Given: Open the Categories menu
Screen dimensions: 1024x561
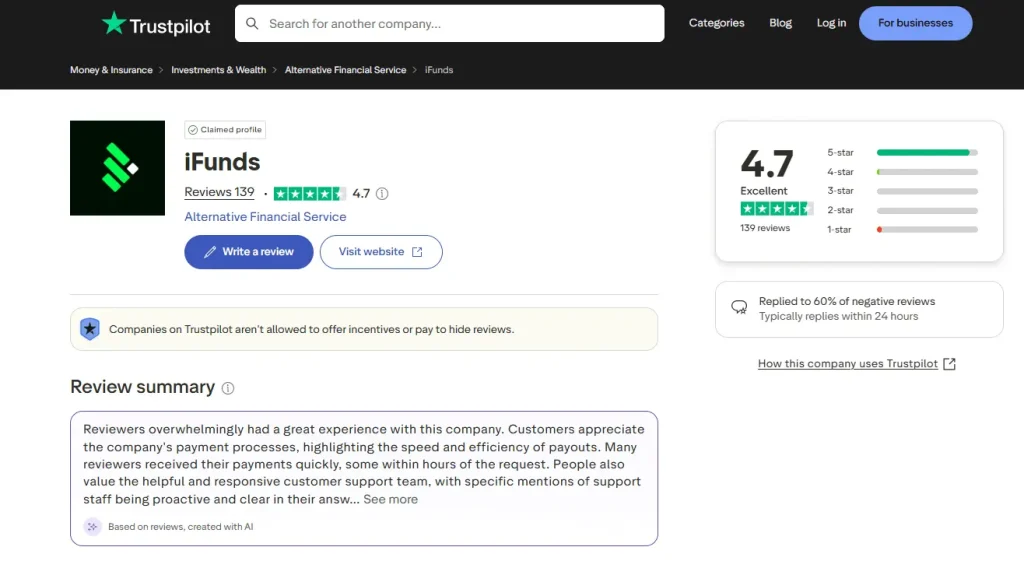Looking at the screenshot, I should click(x=716, y=23).
